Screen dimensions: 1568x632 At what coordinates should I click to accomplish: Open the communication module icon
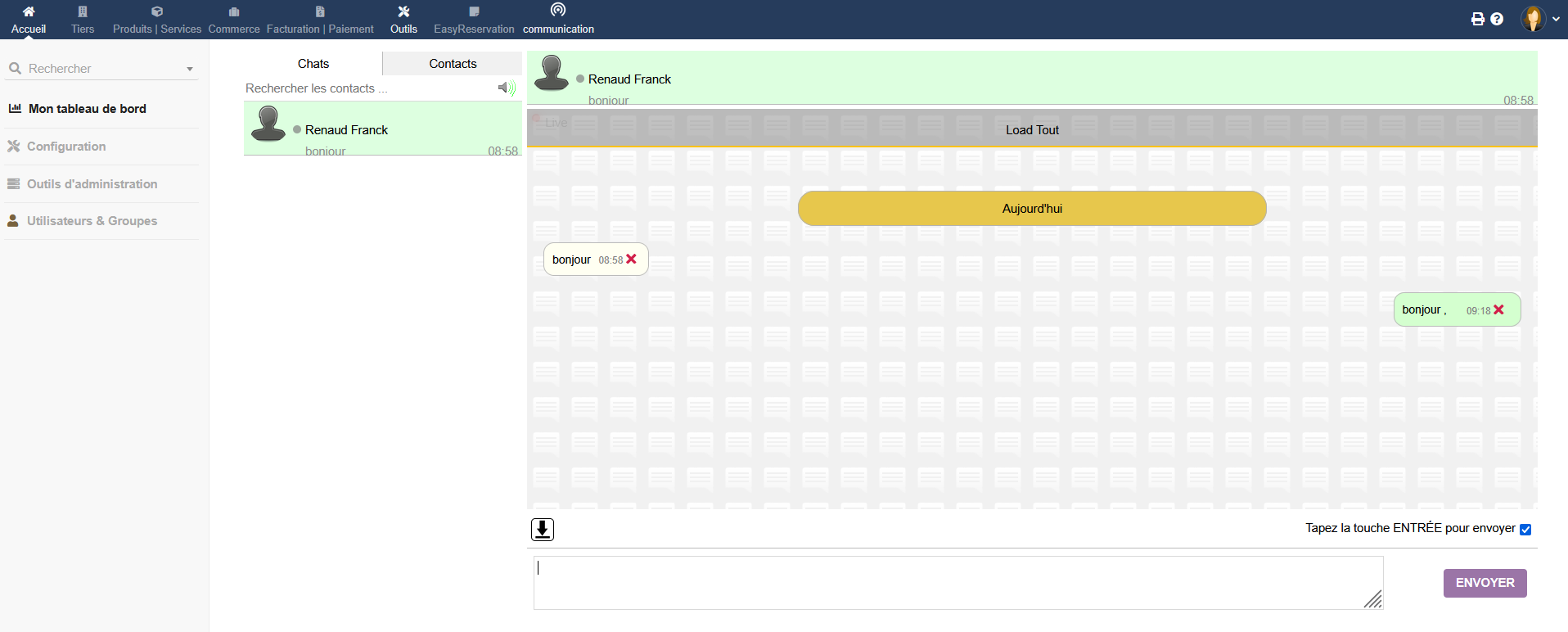(558, 11)
